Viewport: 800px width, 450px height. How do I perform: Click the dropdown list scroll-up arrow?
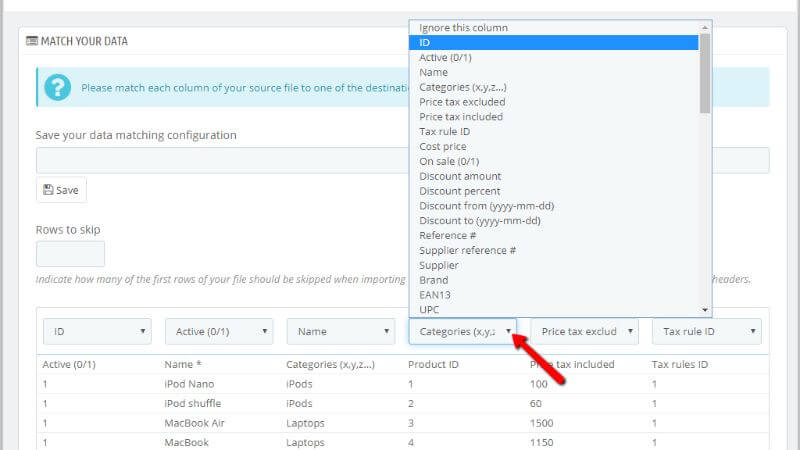(x=705, y=27)
